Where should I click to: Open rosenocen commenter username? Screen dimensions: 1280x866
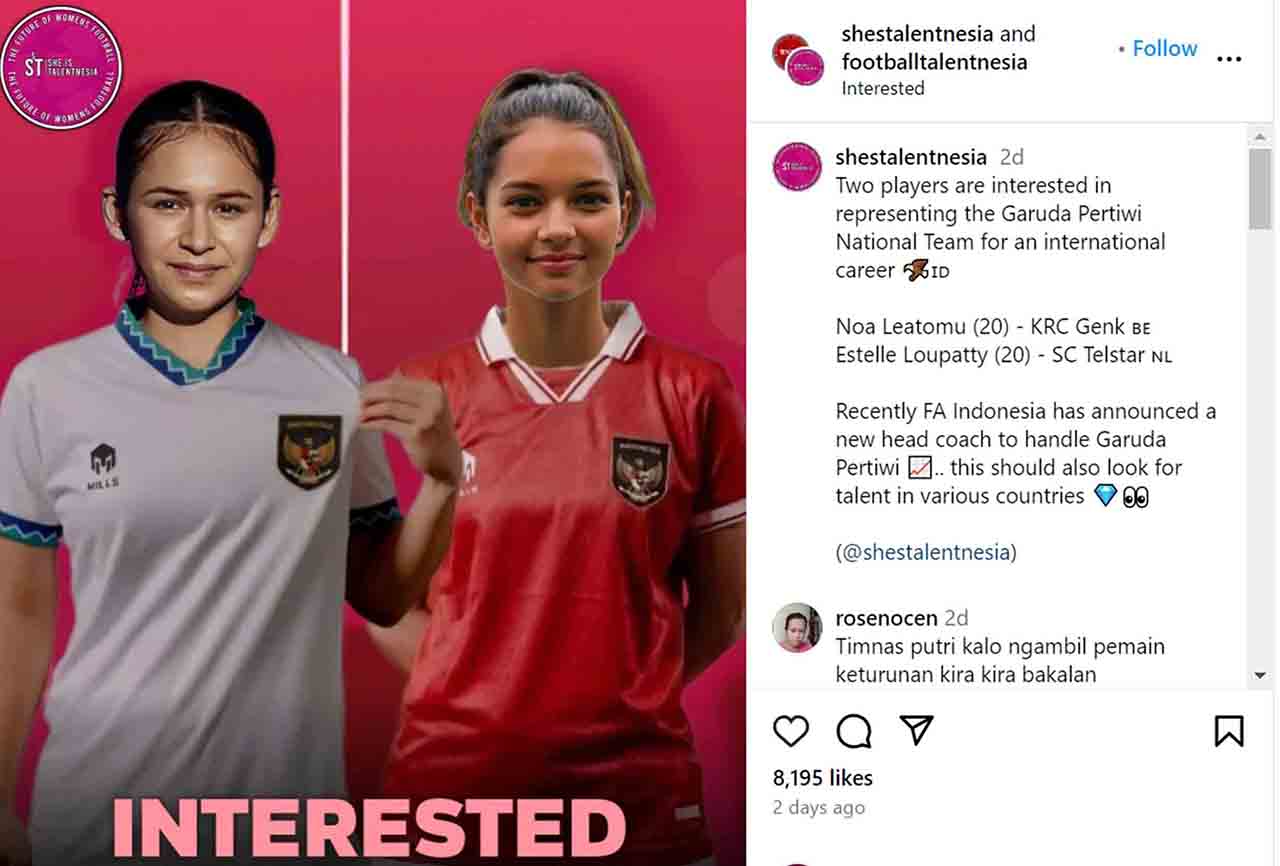tap(886, 618)
